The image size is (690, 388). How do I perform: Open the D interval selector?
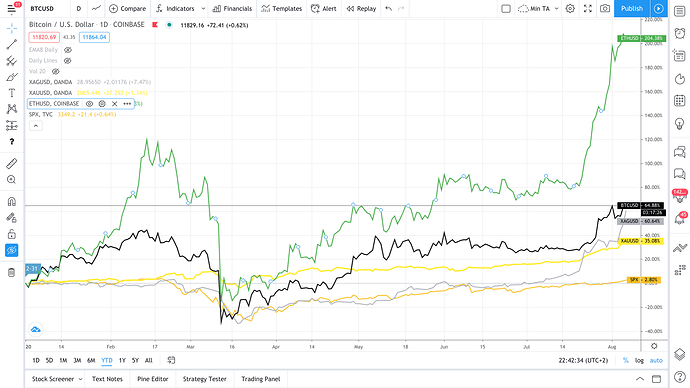click(79, 8)
